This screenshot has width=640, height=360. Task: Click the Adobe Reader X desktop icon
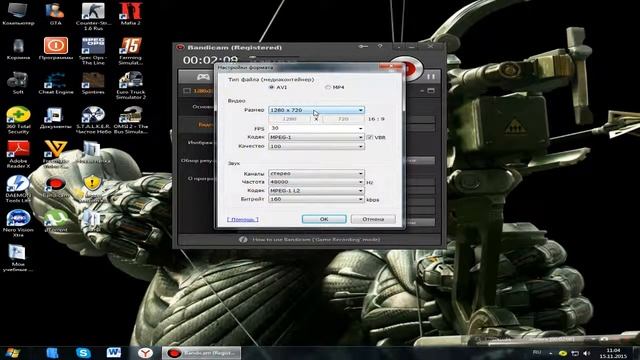pyautogui.click(x=18, y=154)
